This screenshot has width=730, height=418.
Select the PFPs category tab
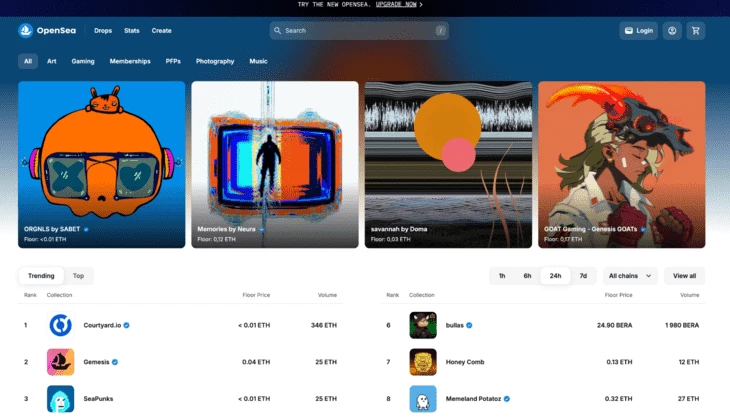(173, 61)
